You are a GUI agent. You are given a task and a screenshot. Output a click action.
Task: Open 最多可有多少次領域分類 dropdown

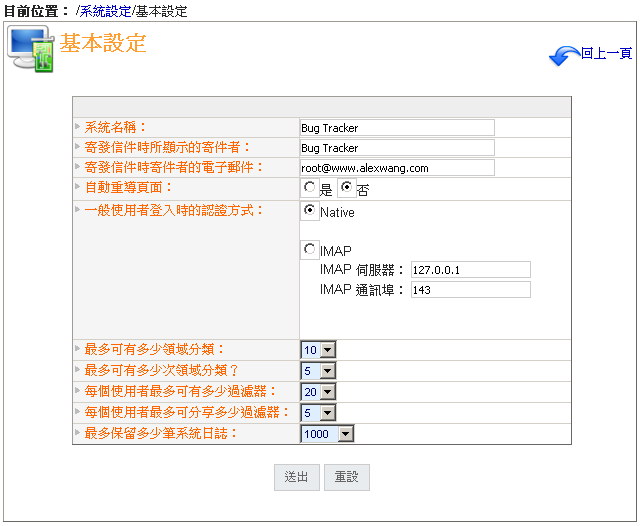pyautogui.click(x=319, y=371)
